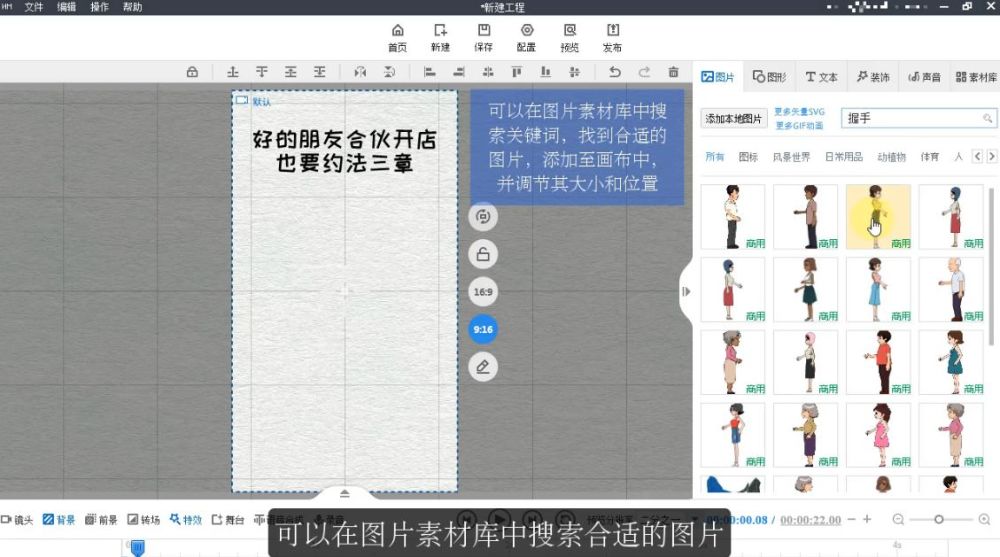
Task: Click the align left icon
Action: pos(430,72)
